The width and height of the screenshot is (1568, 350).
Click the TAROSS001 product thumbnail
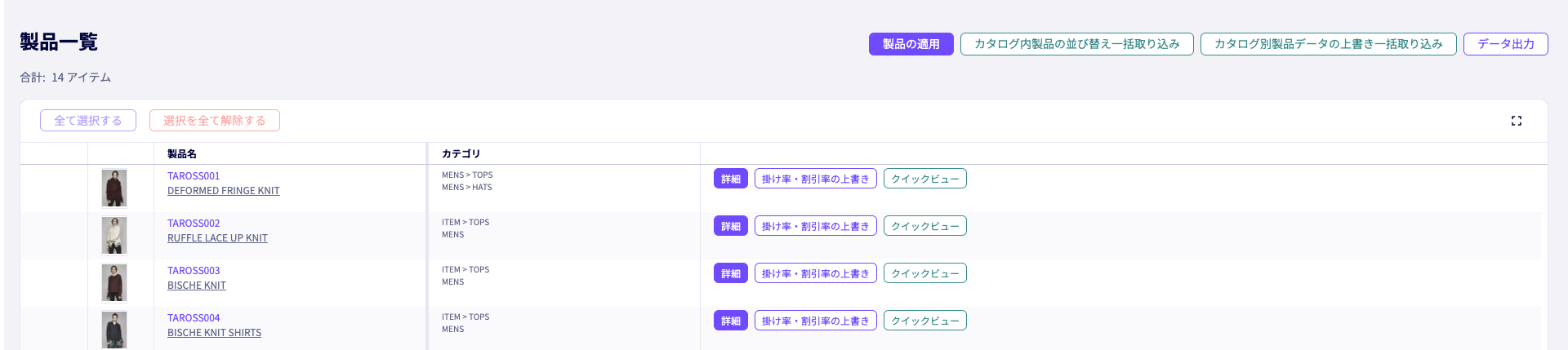click(x=114, y=188)
